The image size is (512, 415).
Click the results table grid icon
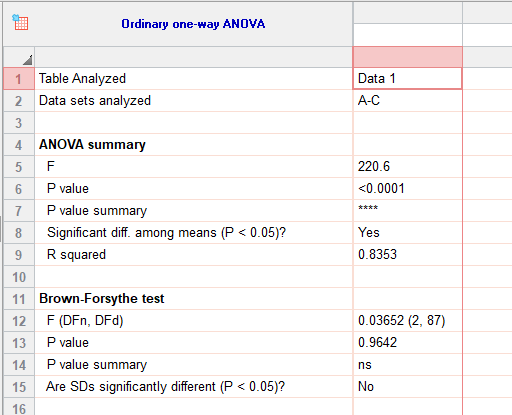(20, 22)
